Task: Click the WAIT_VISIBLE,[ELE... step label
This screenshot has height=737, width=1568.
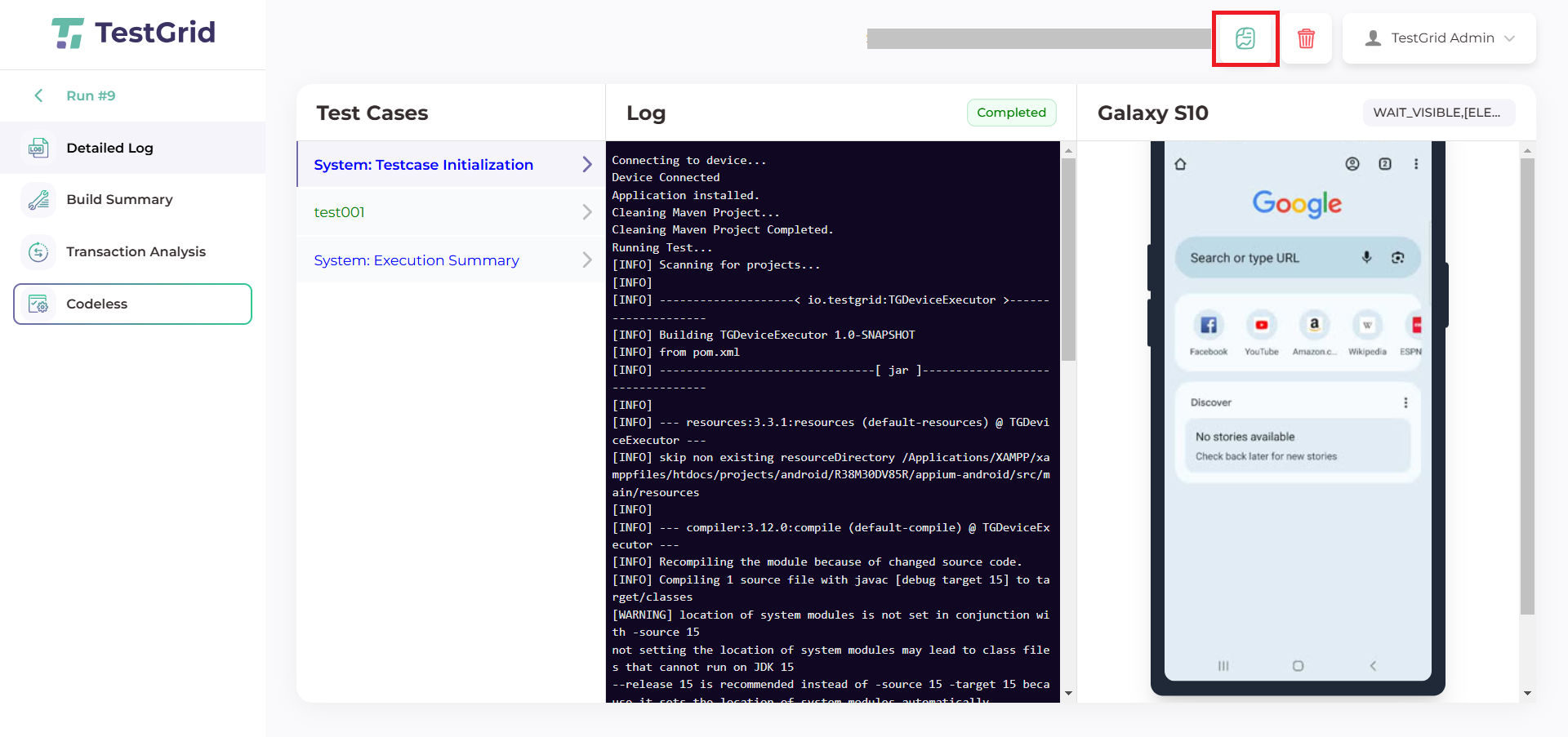Action: click(1438, 113)
